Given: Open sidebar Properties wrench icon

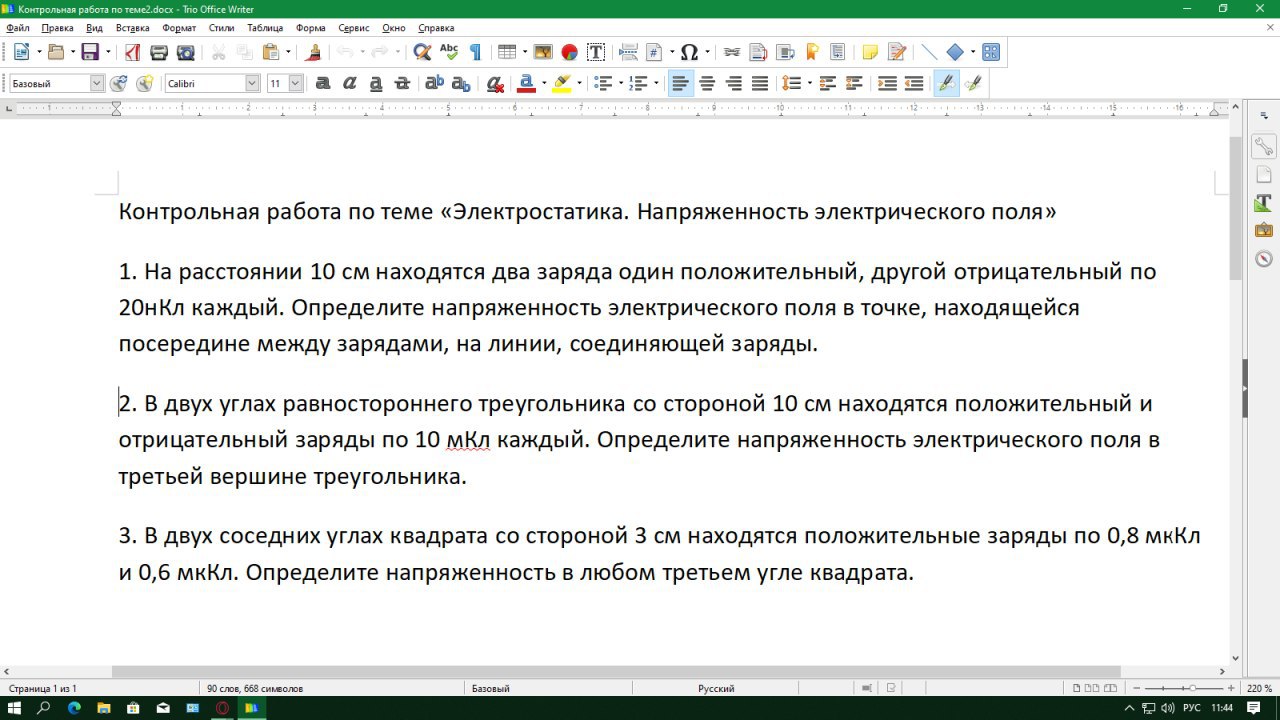Looking at the screenshot, I should 1264,148.
